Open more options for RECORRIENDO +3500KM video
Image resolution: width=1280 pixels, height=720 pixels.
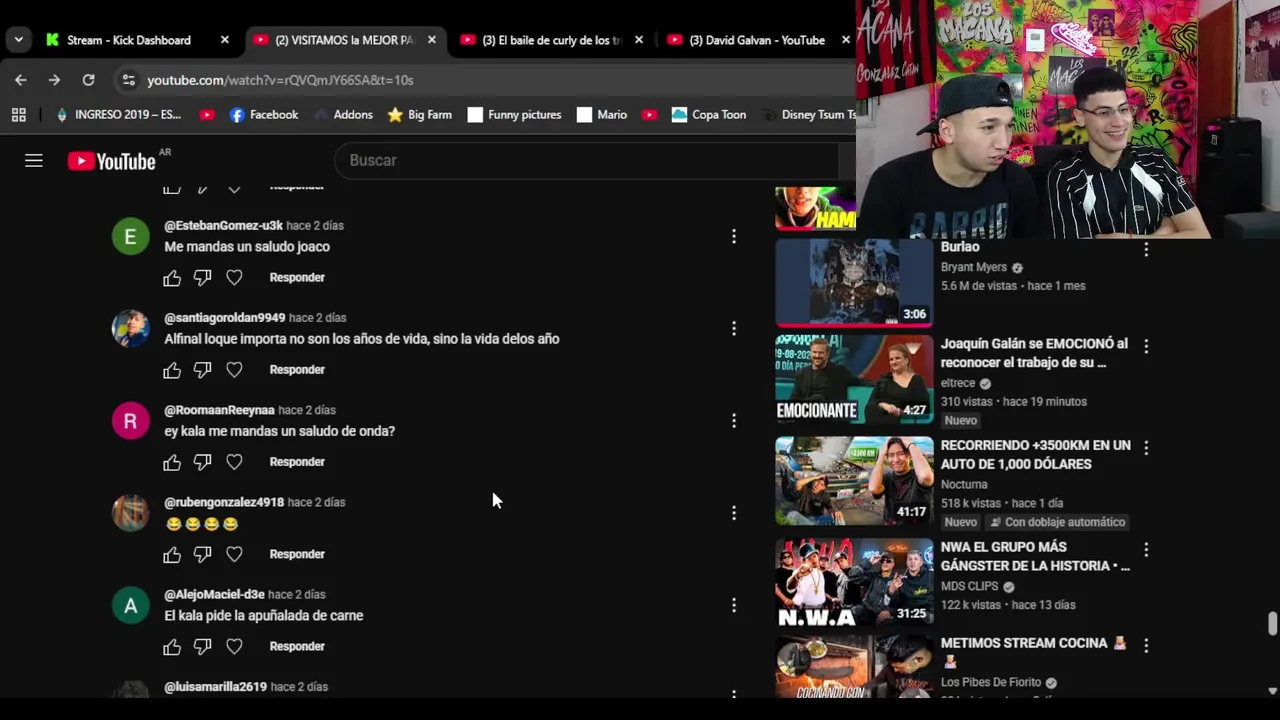[1146, 448]
